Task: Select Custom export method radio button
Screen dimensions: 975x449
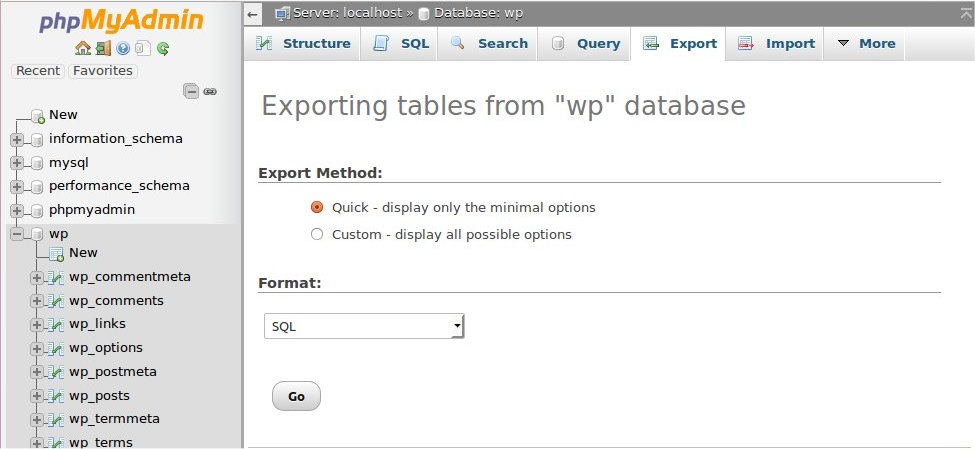Action: (x=317, y=235)
